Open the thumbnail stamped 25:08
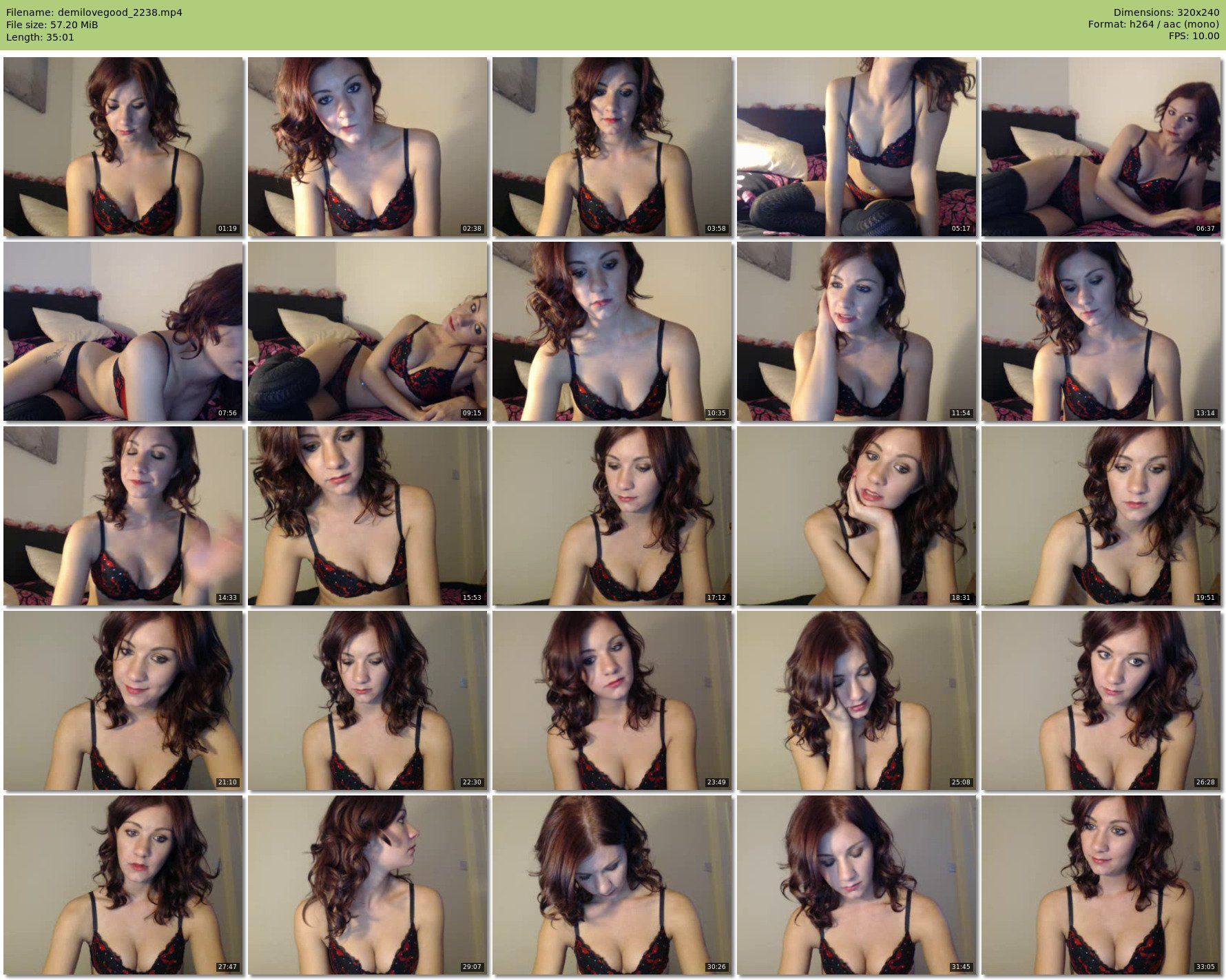Viewport: 1226px width, 980px height. (x=857, y=700)
